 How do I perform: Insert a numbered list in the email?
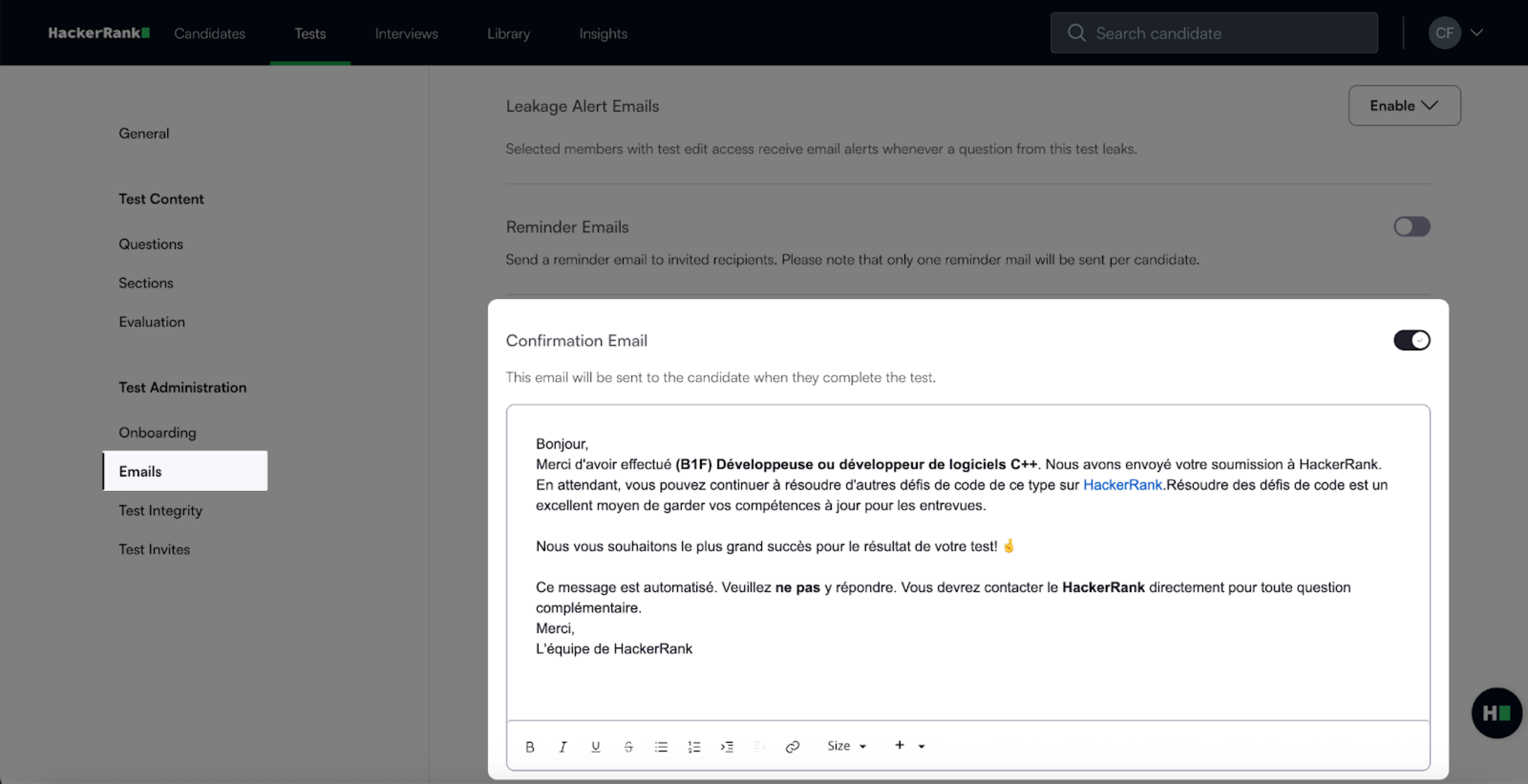click(694, 747)
